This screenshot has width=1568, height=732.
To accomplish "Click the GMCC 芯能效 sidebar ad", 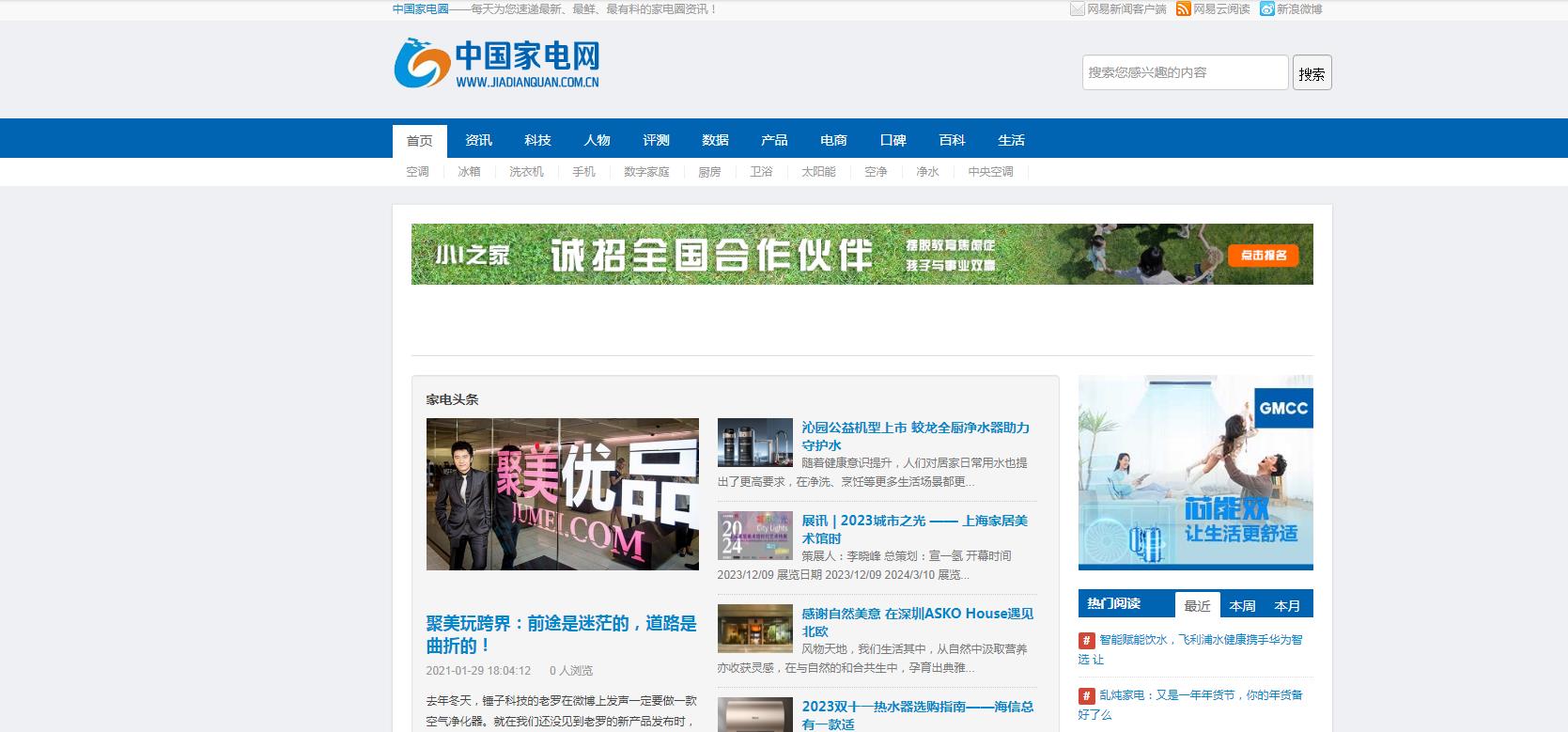I will [x=1196, y=473].
